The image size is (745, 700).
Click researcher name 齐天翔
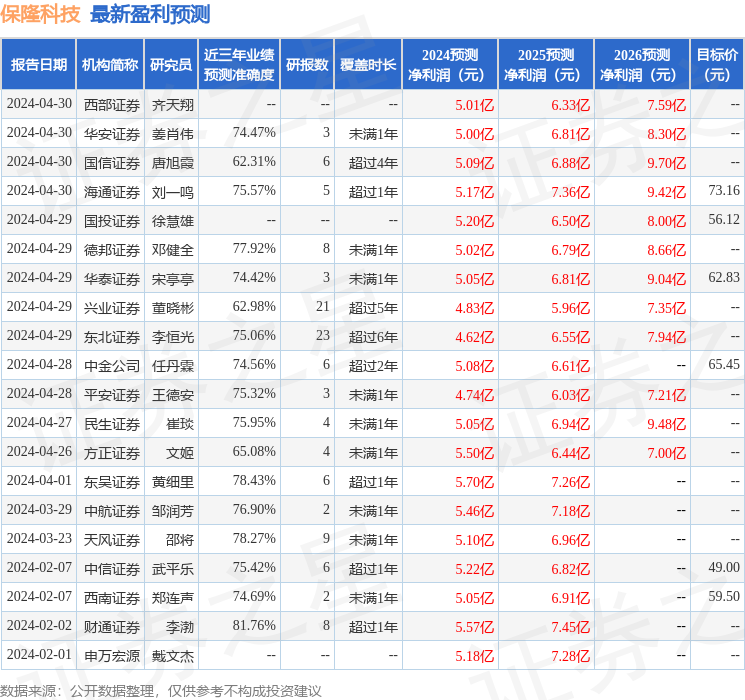point(172,105)
